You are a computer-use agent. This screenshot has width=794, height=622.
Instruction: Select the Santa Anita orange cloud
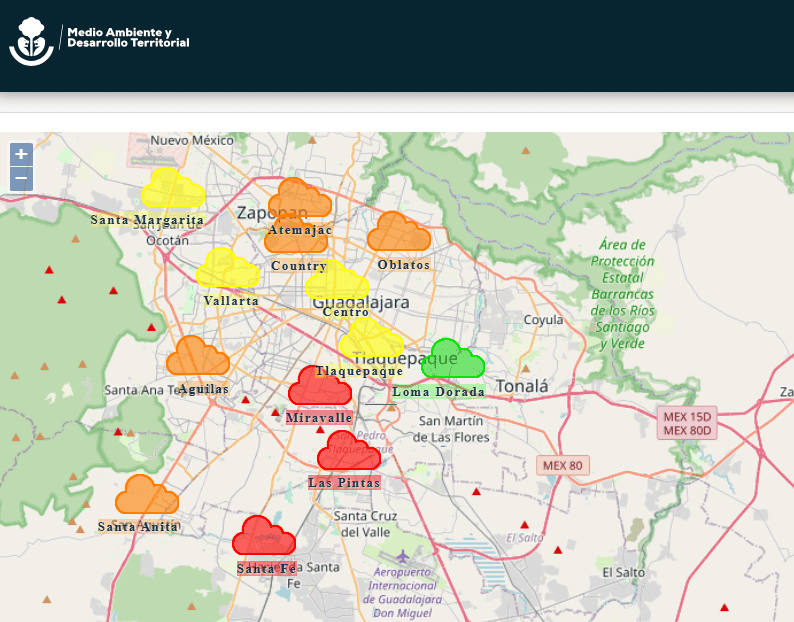coord(146,496)
